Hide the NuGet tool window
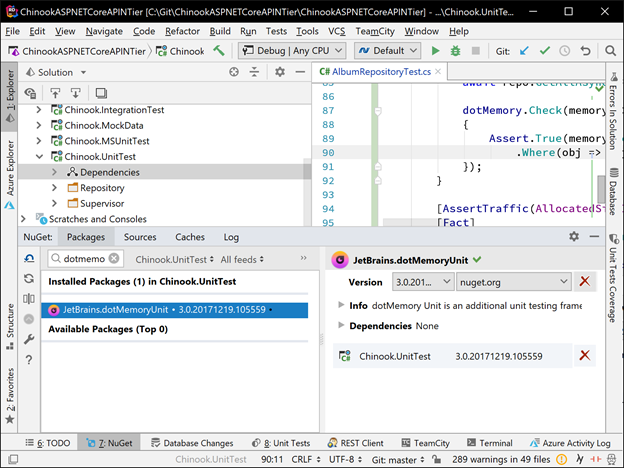The height and width of the screenshot is (468, 624). pyautogui.click(x=594, y=236)
